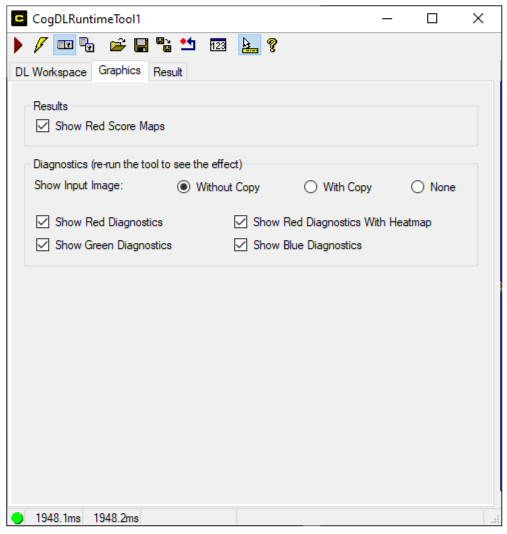Screen dimensions: 507x534
Task: Open the Result tab
Action: [168, 72]
